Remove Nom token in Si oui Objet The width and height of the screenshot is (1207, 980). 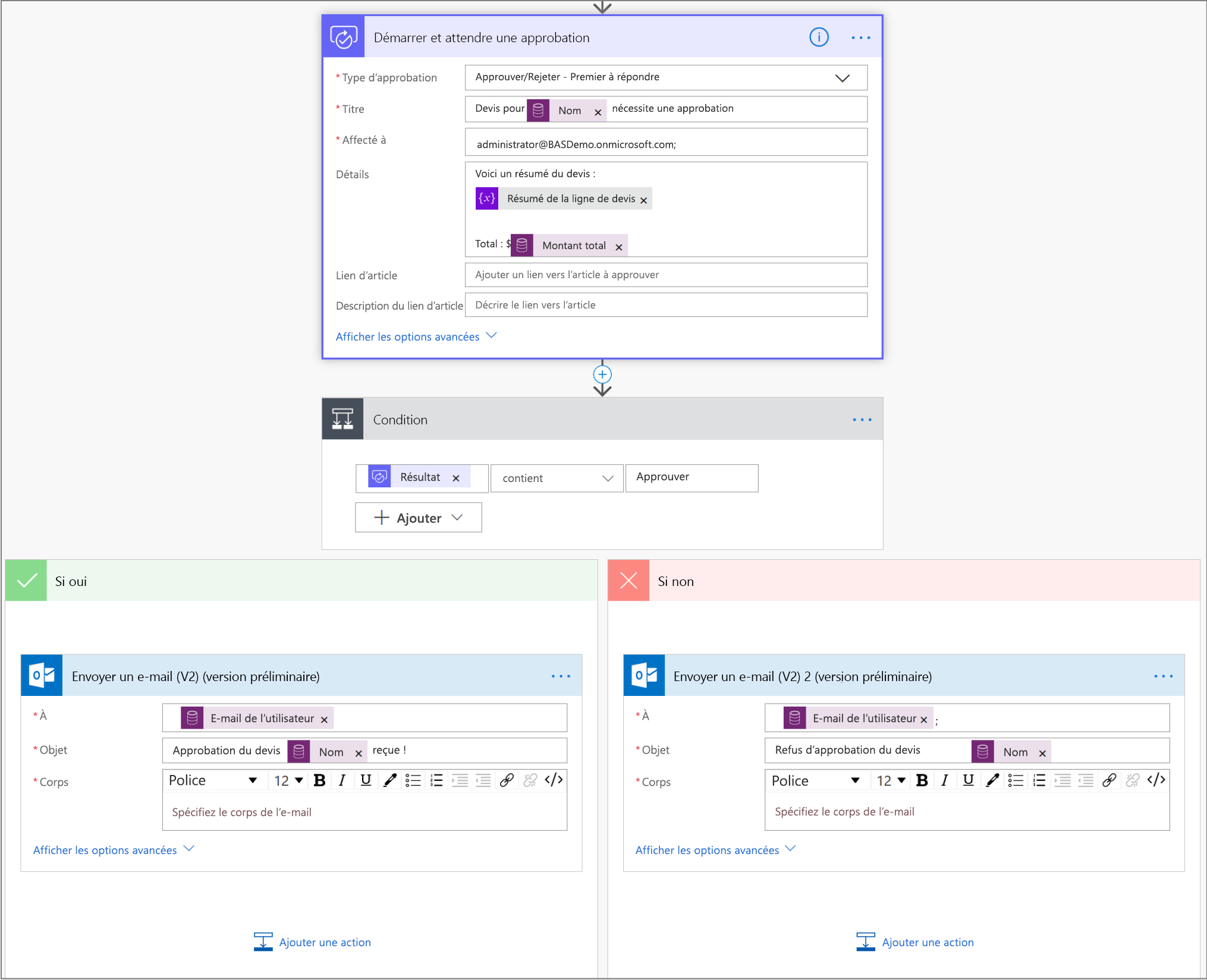pyautogui.click(x=359, y=754)
